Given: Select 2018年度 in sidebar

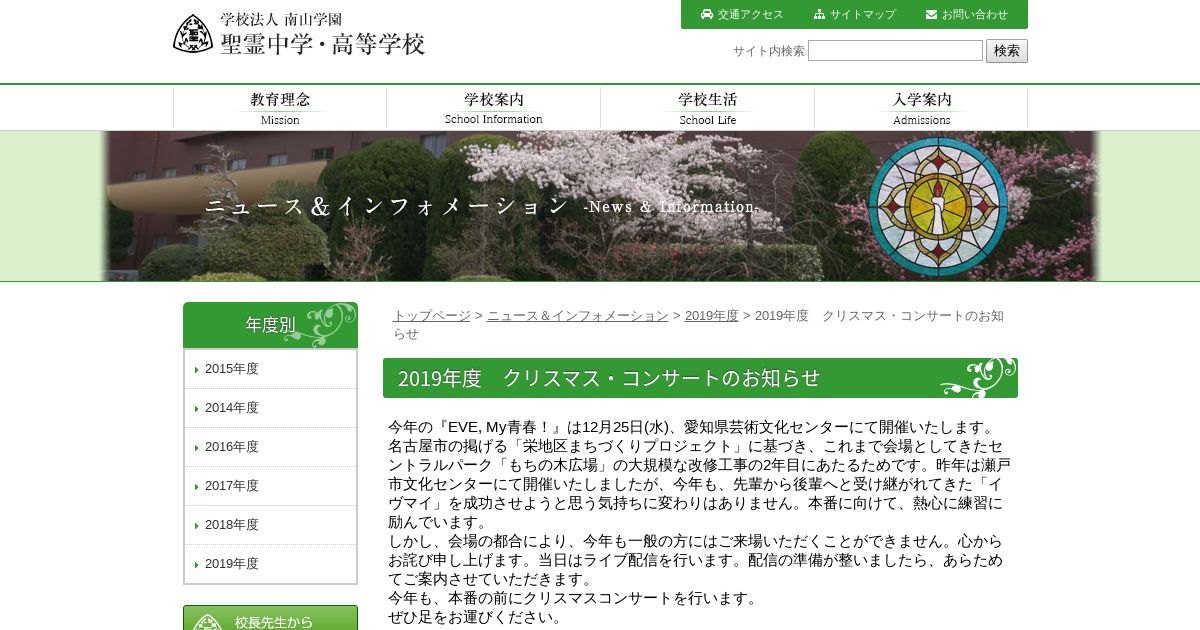Looking at the screenshot, I should 270,525.
